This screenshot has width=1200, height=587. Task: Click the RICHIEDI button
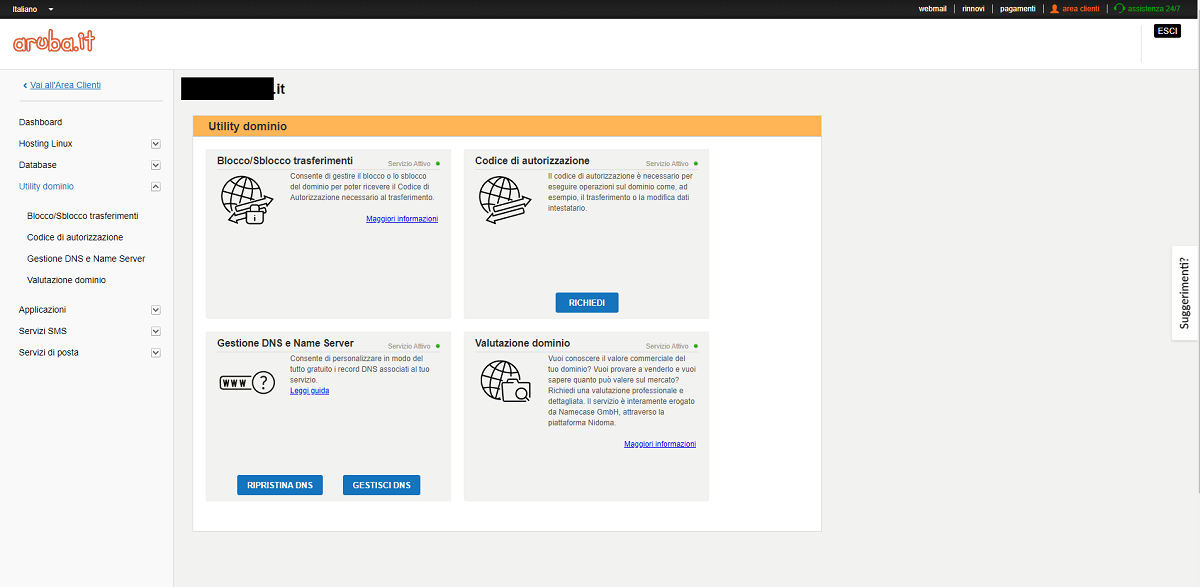click(587, 302)
